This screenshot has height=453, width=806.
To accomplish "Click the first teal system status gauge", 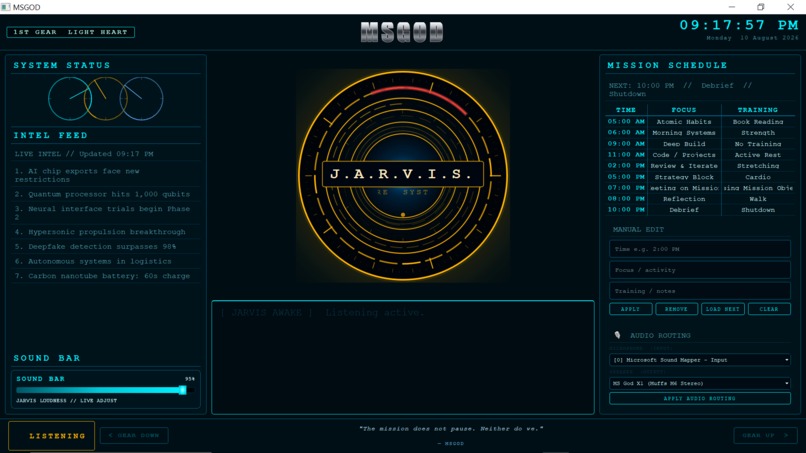I will (70, 98).
